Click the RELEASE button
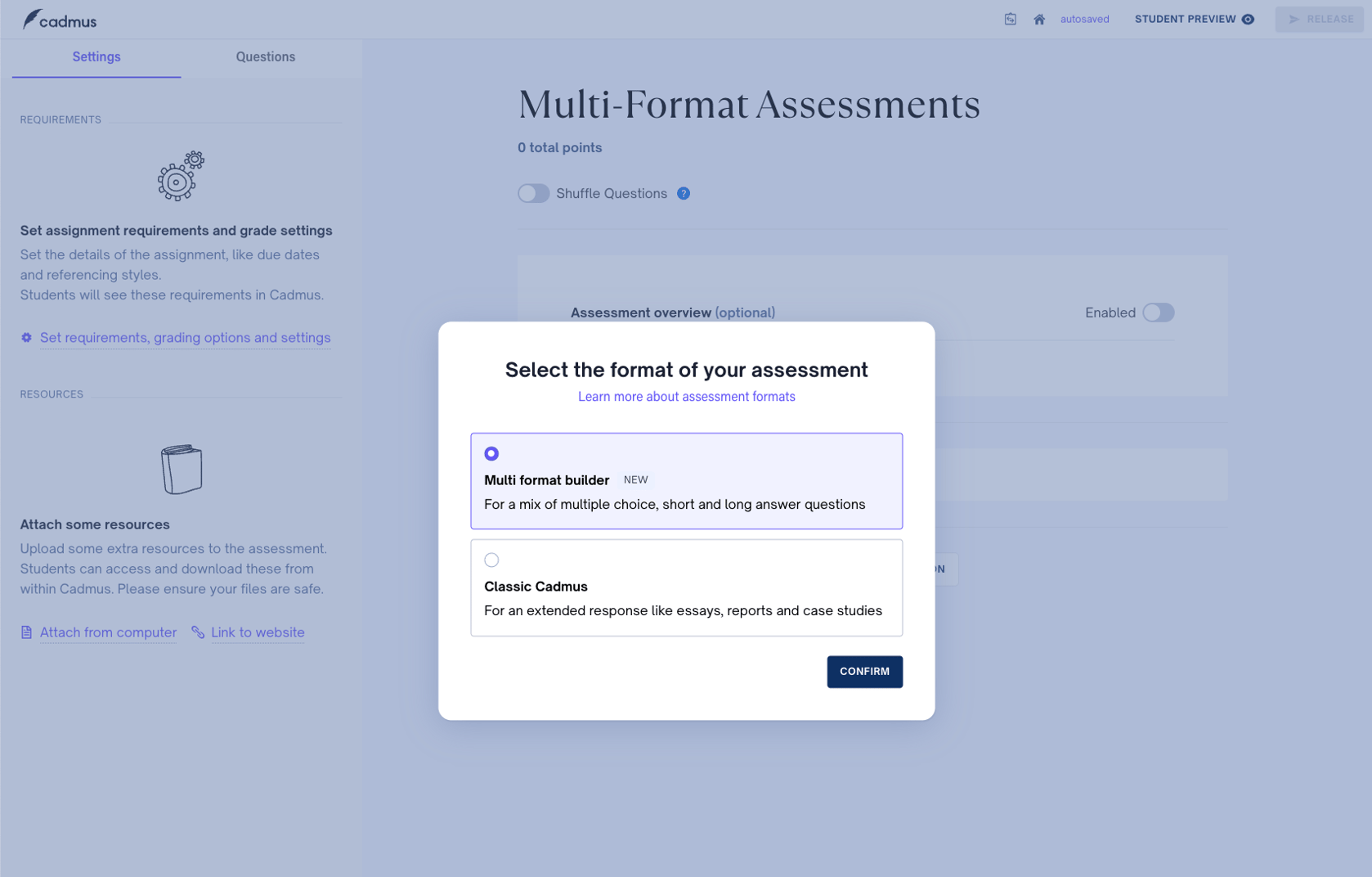Screen dimensions: 1372x877 pos(1319,19)
